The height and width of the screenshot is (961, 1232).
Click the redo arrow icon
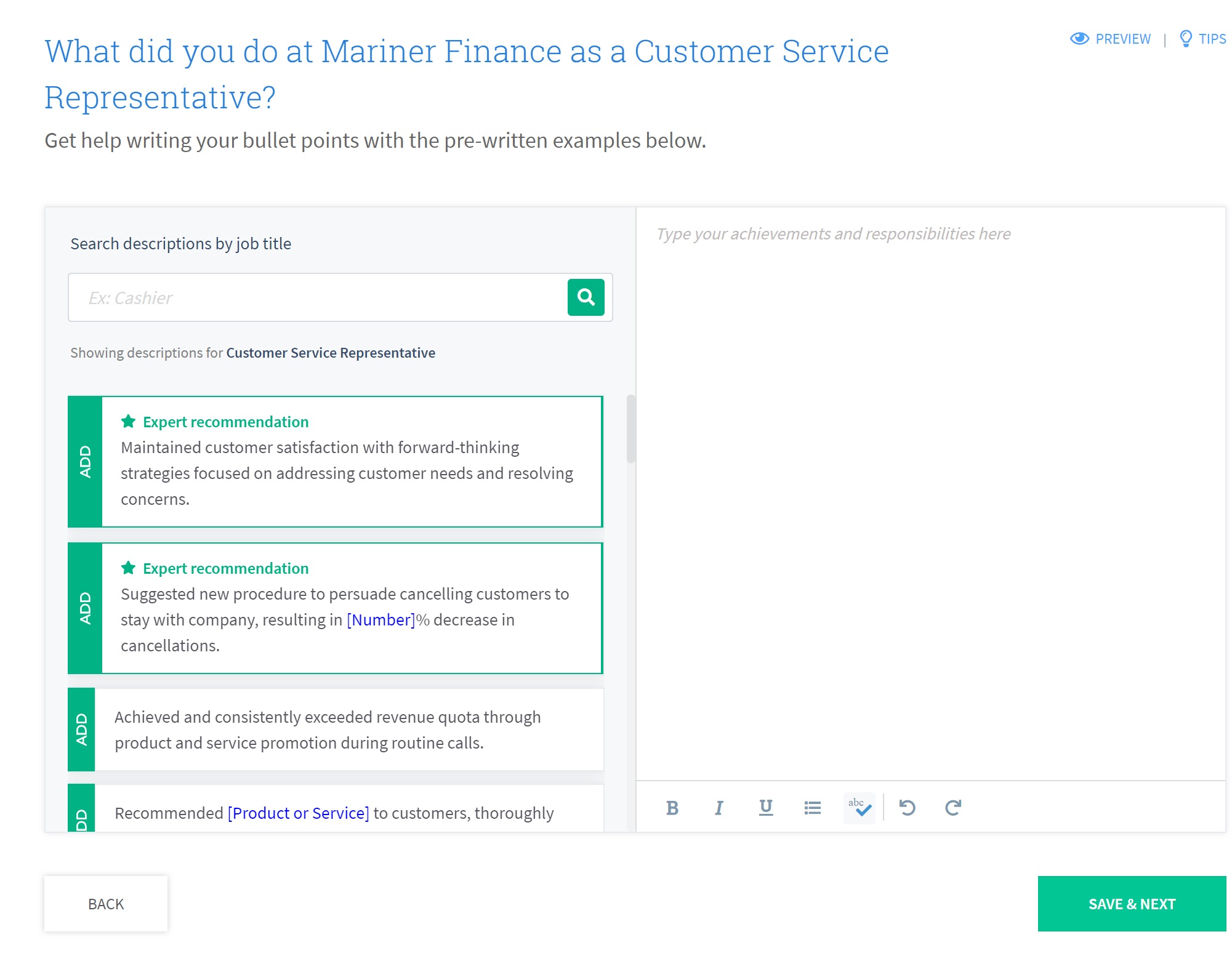click(x=953, y=808)
